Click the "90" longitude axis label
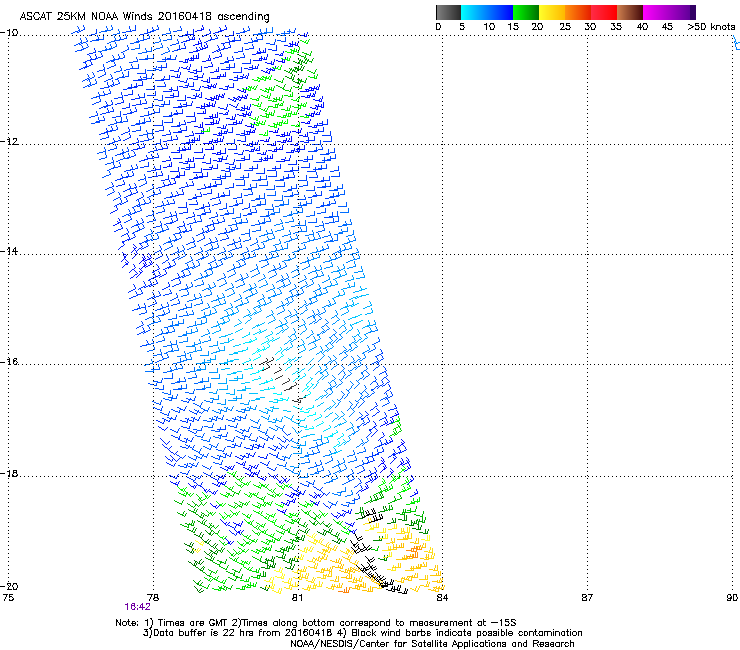This screenshot has height=650, width=740. pyautogui.click(x=732, y=598)
